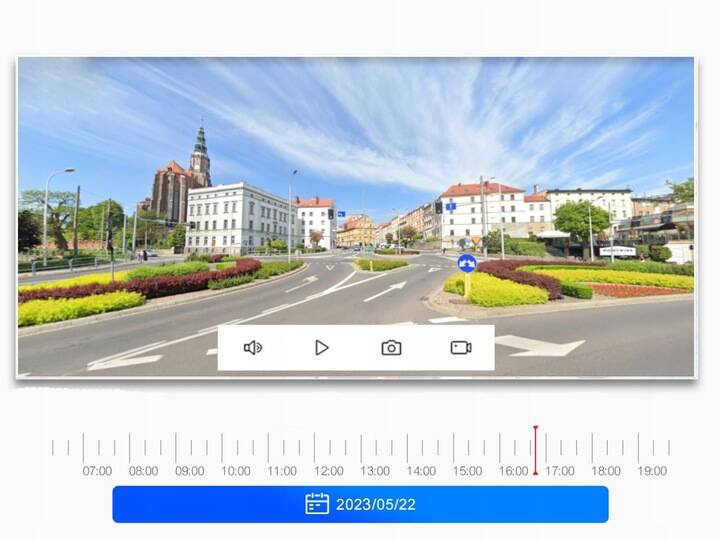The height and width of the screenshot is (540, 720).
Task: Start playback with the play button
Action: (x=322, y=348)
